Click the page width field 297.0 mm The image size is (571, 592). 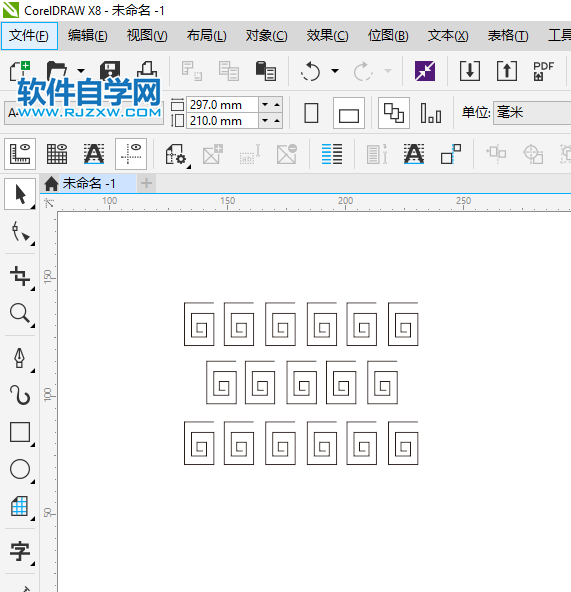click(222, 105)
